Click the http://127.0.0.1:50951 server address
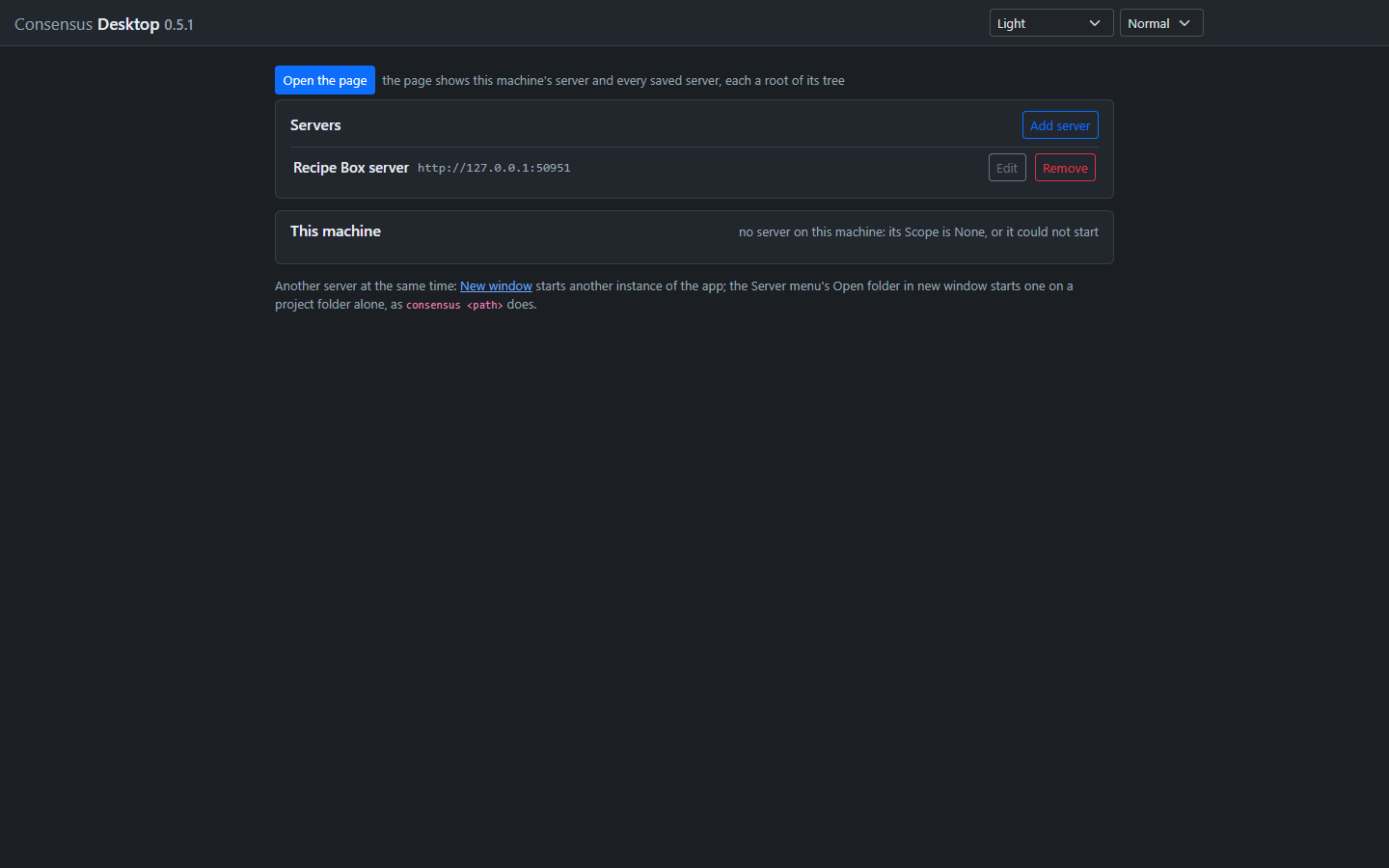1389x868 pixels. [494, 168]
